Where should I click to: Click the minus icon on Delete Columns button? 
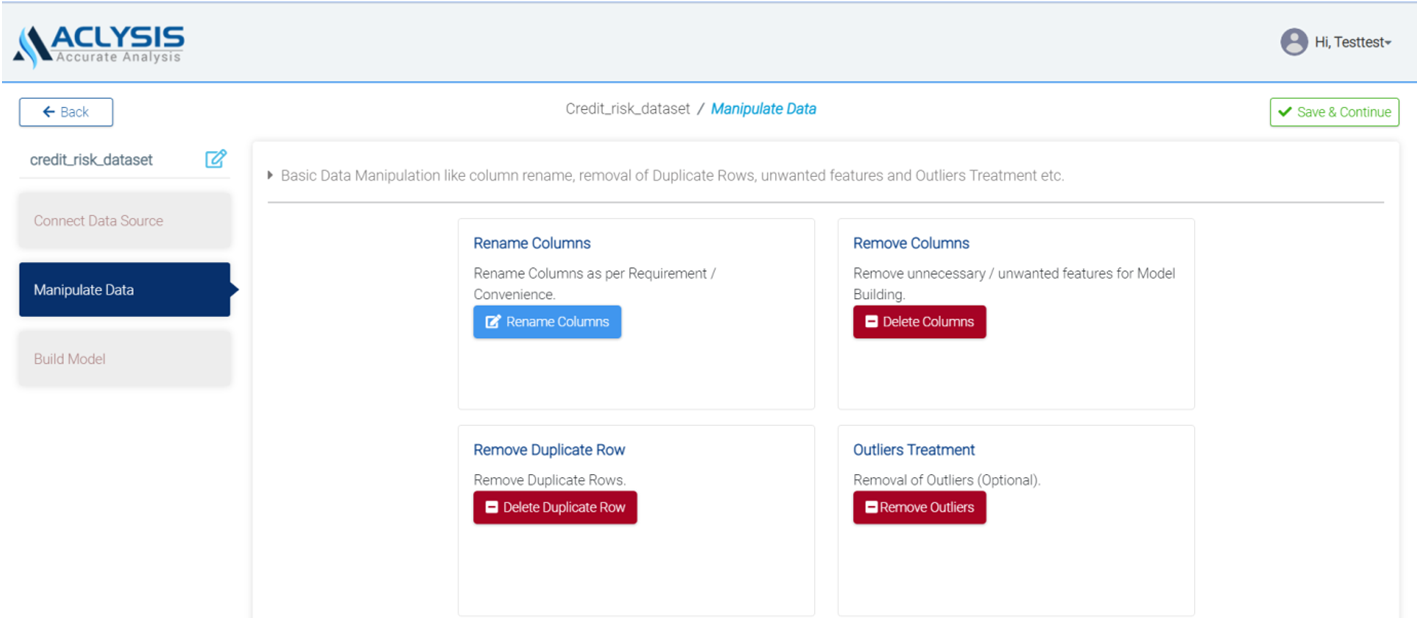tap(871, 322)
